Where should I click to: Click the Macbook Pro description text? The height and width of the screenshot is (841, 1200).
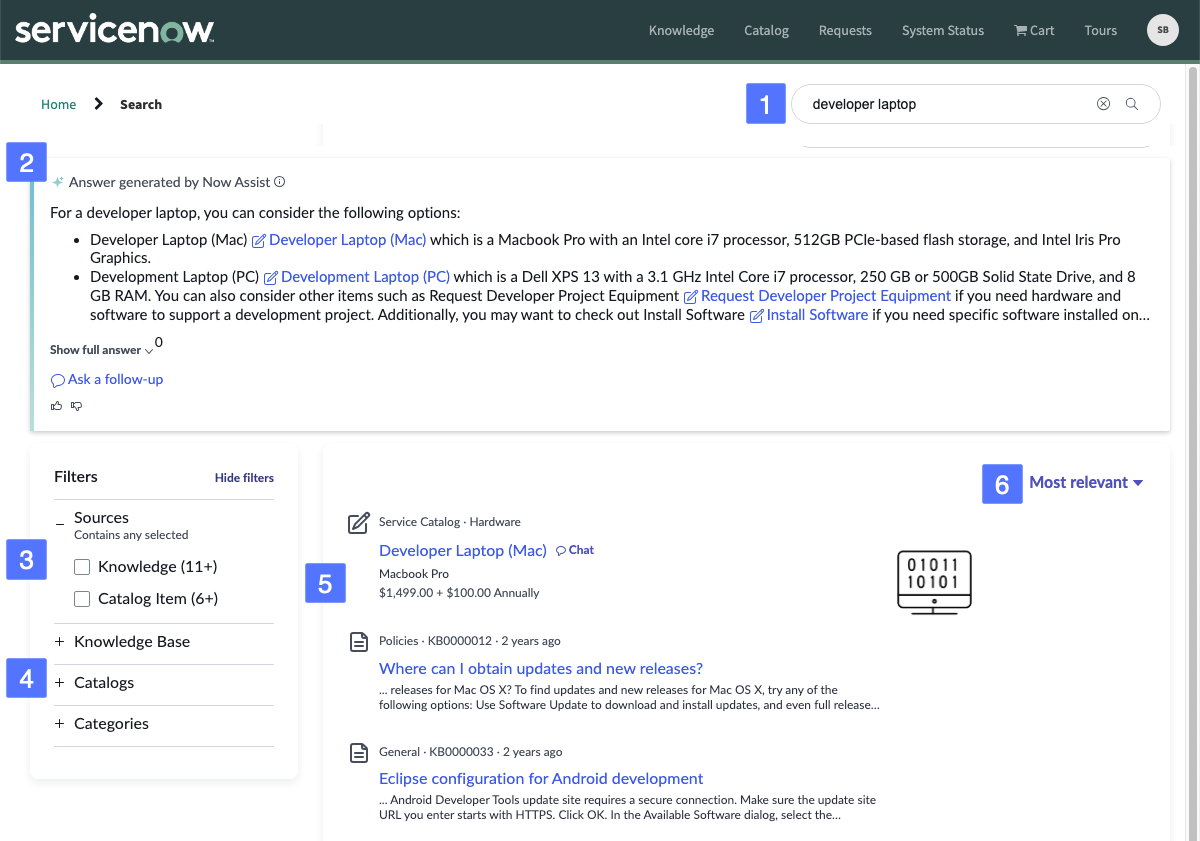414,574
